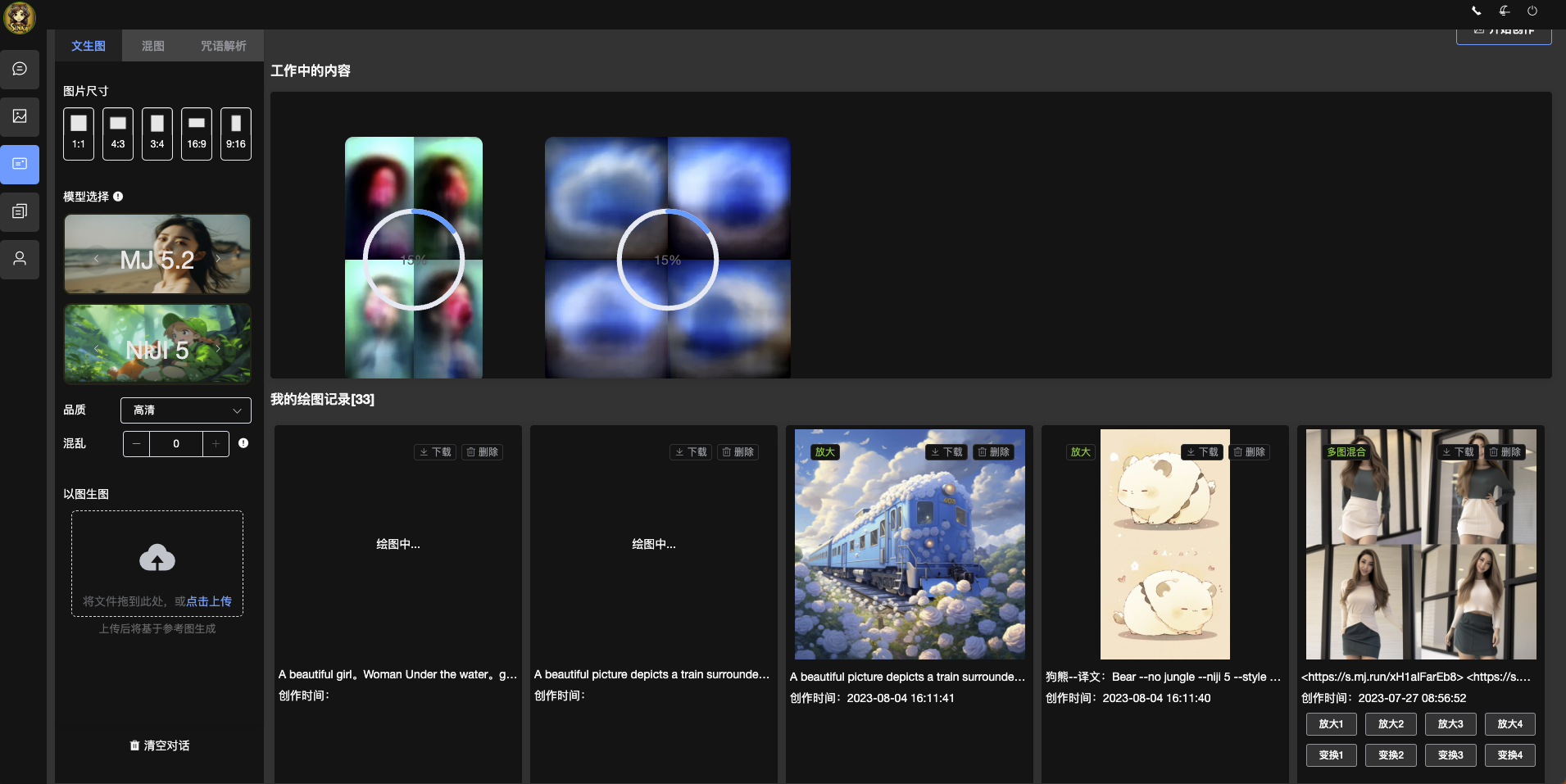Image resolution: width=1566 pixels, height=784 pixels.
Task: Click the 放大1 button on the fashion image
Action: pos(1331,723)
